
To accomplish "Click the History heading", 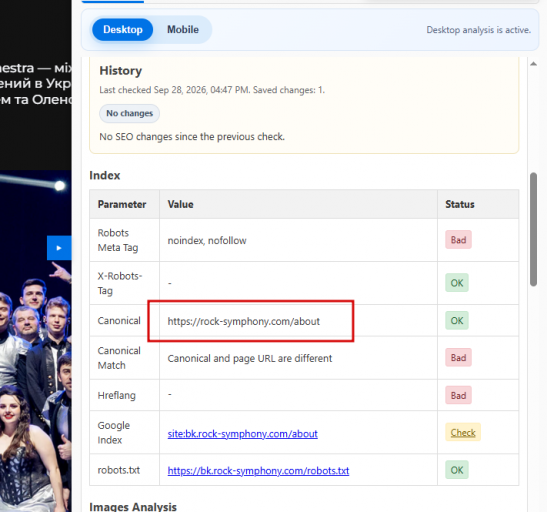I will coord(120,70).
